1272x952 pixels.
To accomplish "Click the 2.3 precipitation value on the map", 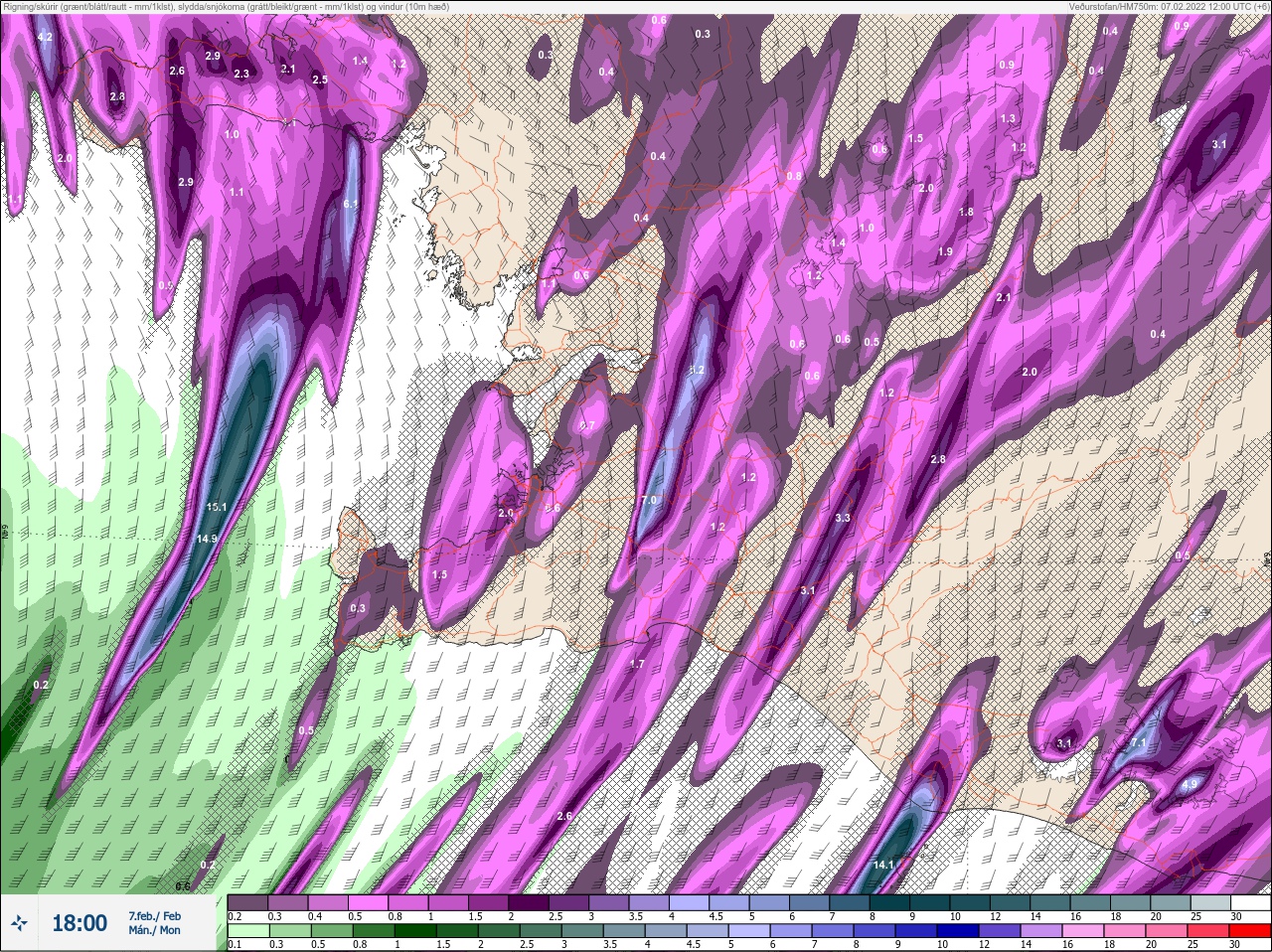I will [241, 74].
